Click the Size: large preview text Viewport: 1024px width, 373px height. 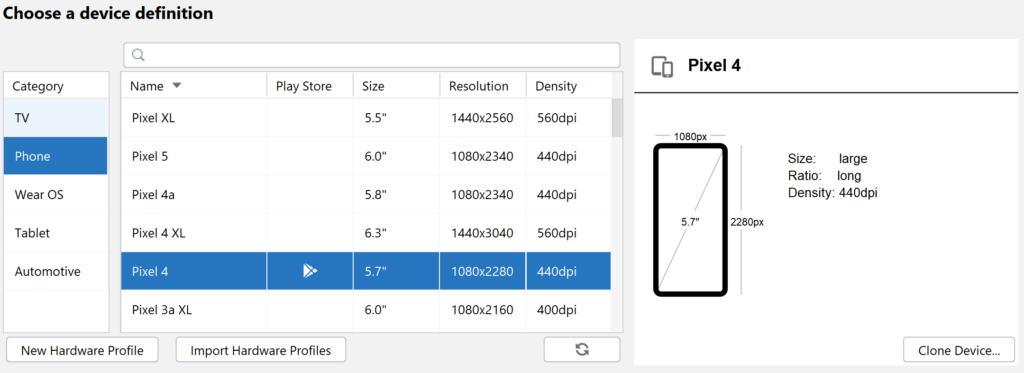point(827,159)
